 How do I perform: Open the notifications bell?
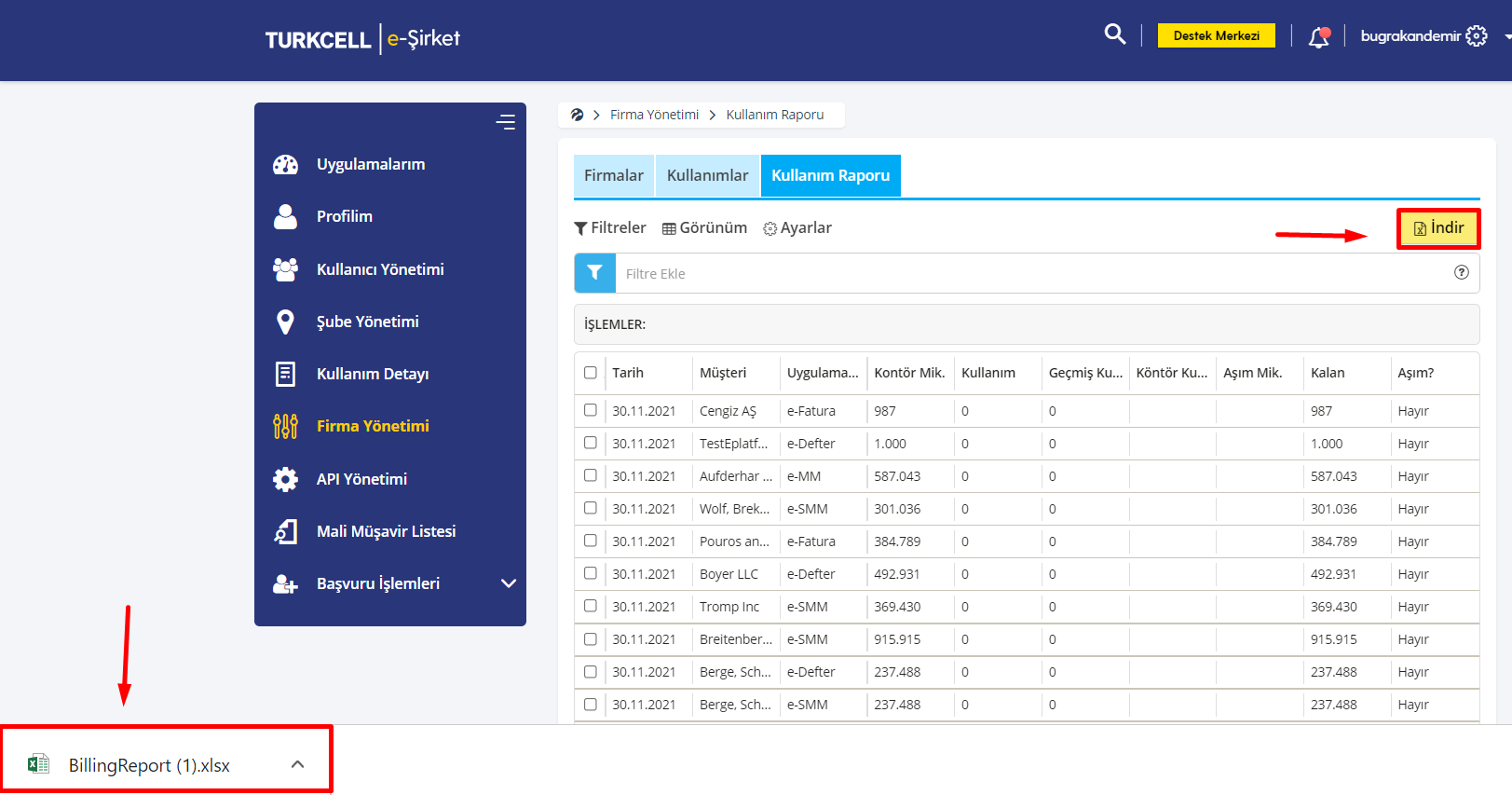click(1319, 37)
